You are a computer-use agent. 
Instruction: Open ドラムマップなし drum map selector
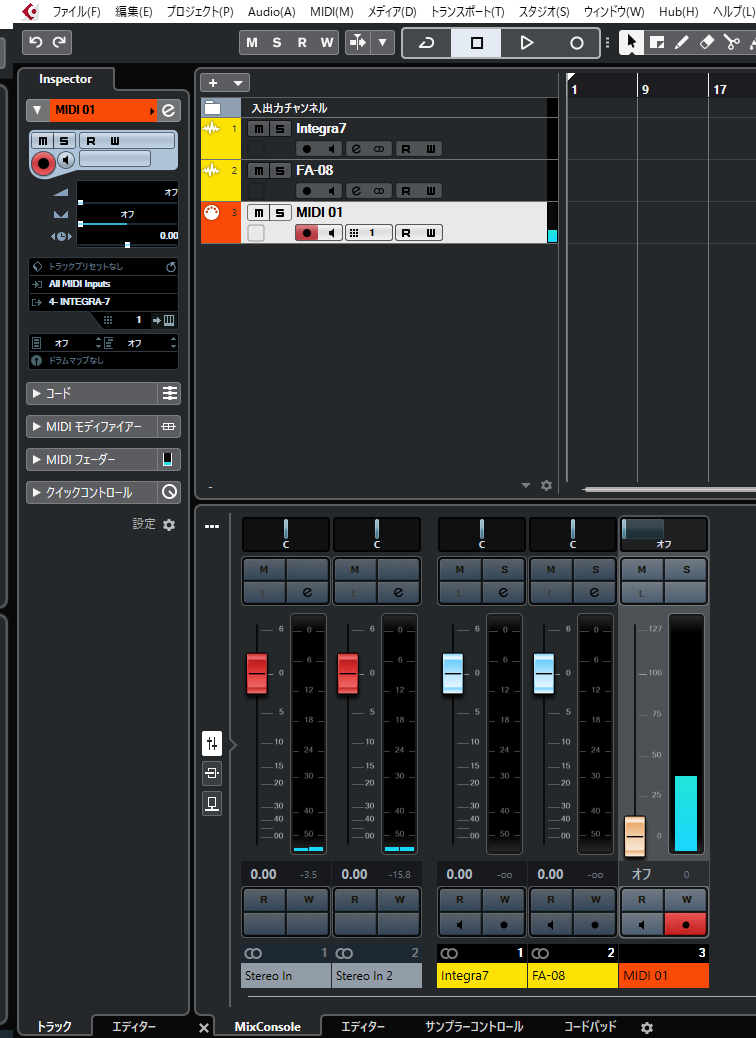[x=103, y=361]
